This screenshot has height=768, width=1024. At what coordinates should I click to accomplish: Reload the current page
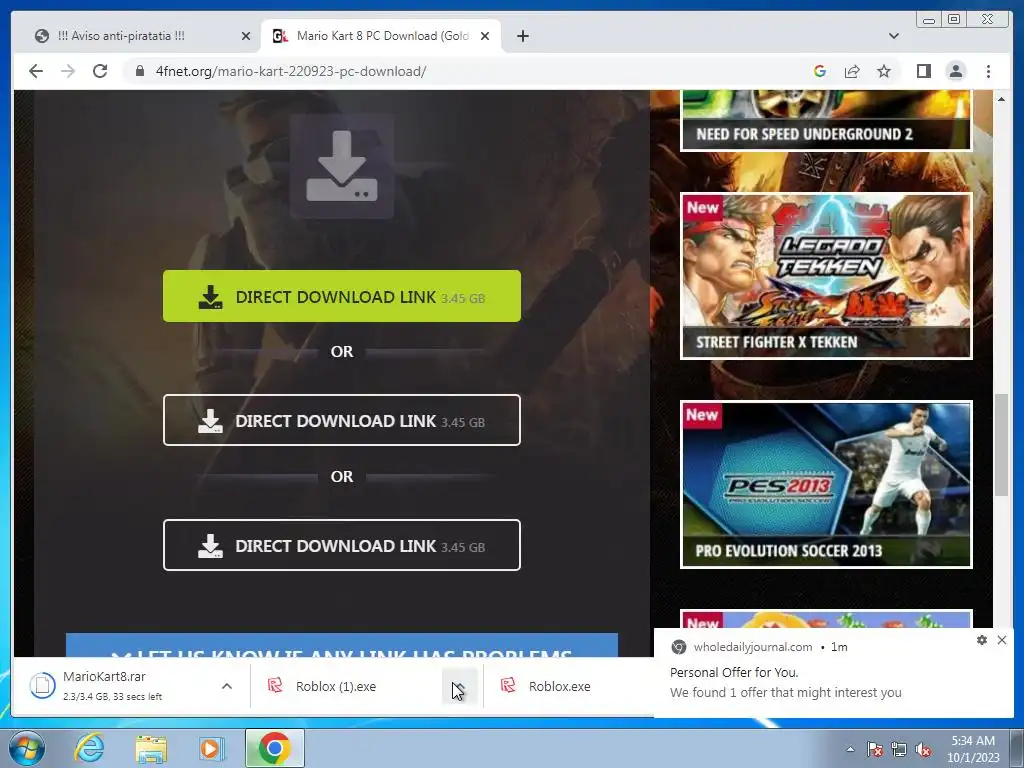(x=100, y=71)
